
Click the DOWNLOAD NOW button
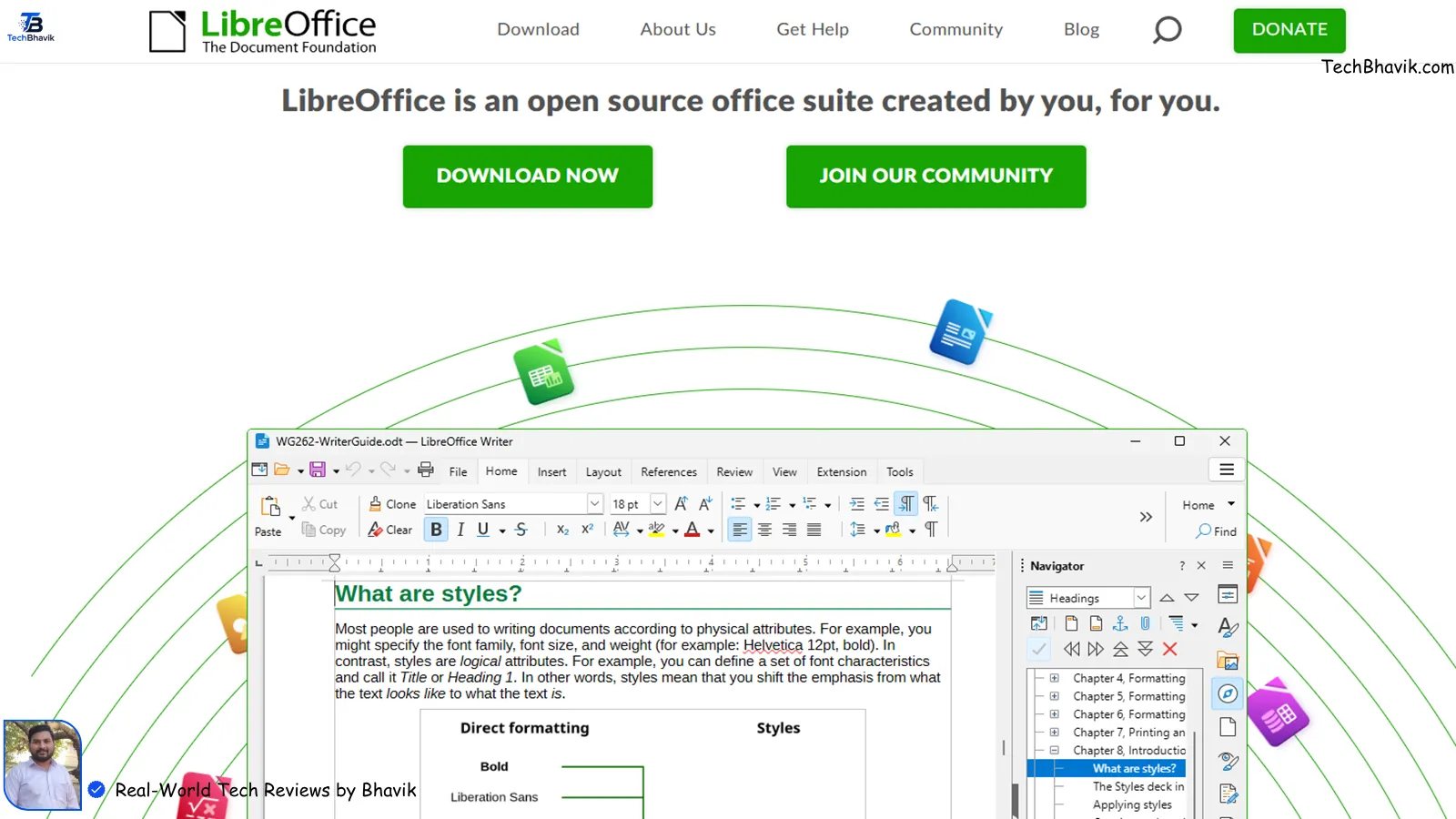pos(528,177)
